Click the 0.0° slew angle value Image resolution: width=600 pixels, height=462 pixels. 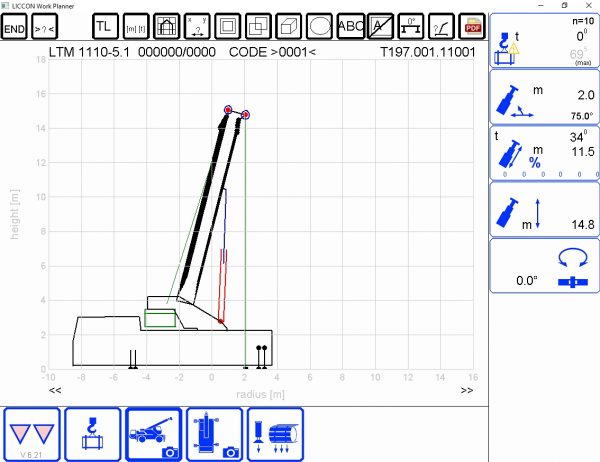527,281
